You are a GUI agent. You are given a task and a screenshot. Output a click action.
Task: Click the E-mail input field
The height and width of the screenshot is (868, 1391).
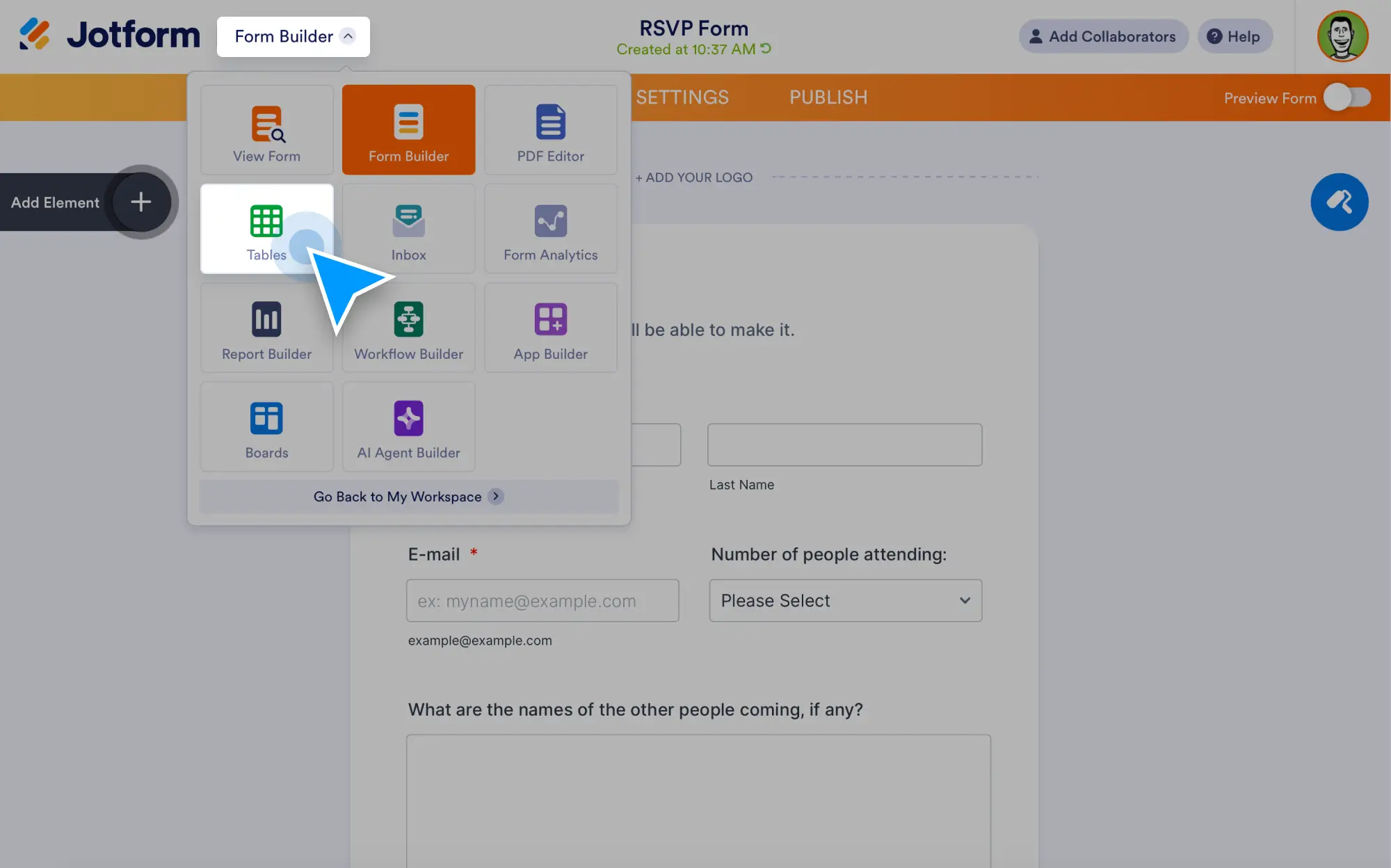tap(542, 600)
